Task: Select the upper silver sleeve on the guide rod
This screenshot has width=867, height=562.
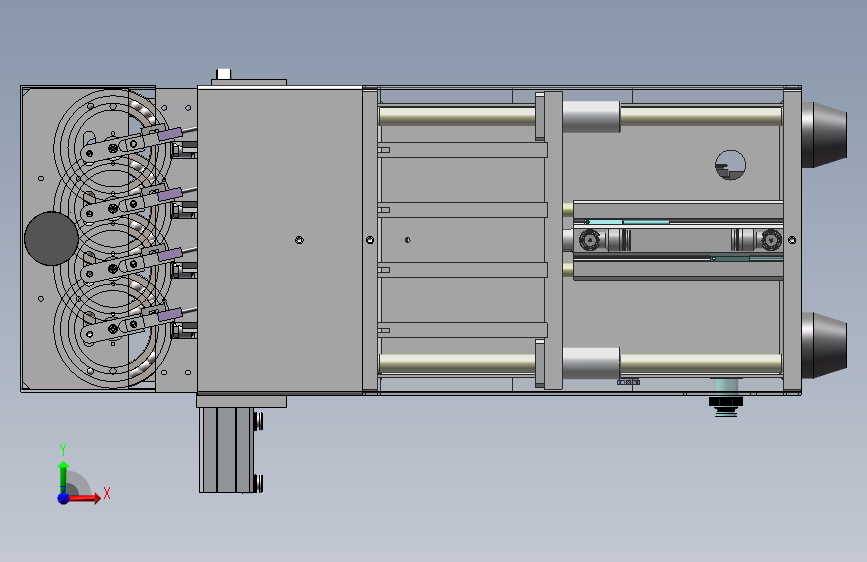Action: (x=591, y=117)
